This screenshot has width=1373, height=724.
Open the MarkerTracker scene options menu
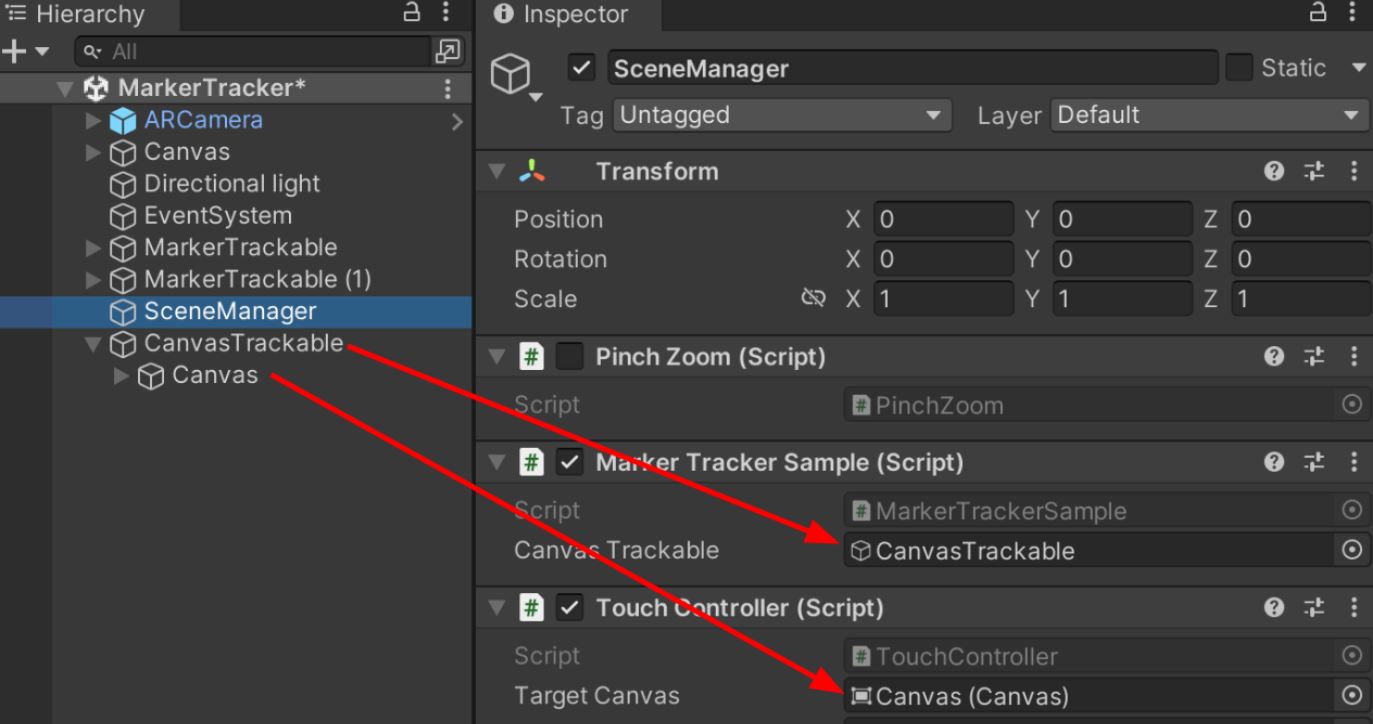447,88
